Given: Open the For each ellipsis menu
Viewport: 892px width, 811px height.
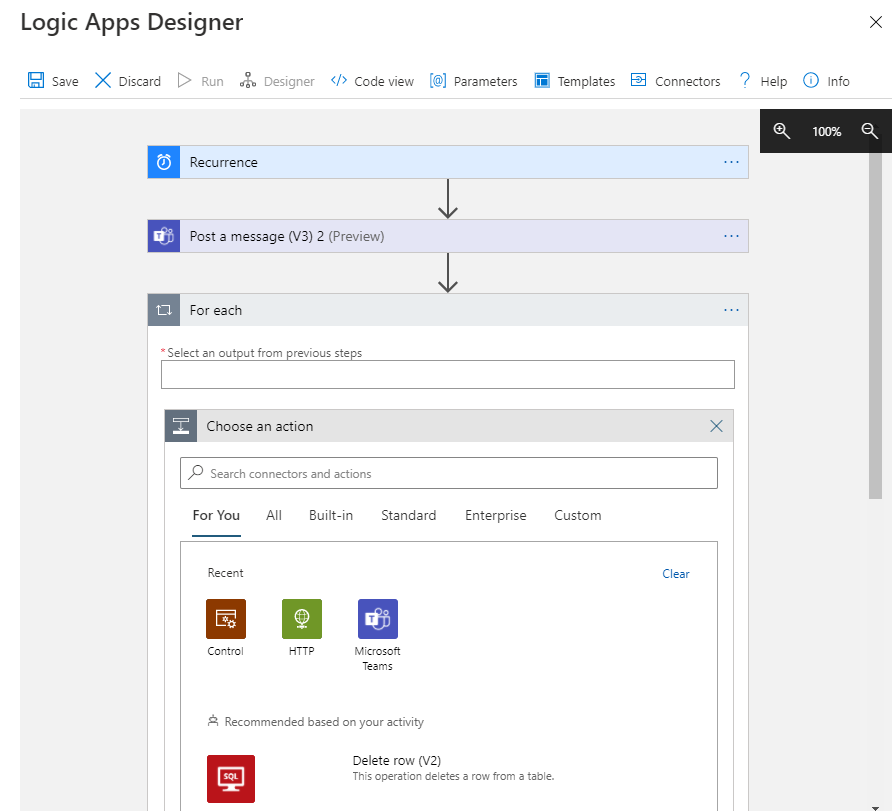Looking at the screenshot, I should tap(732, 310).
